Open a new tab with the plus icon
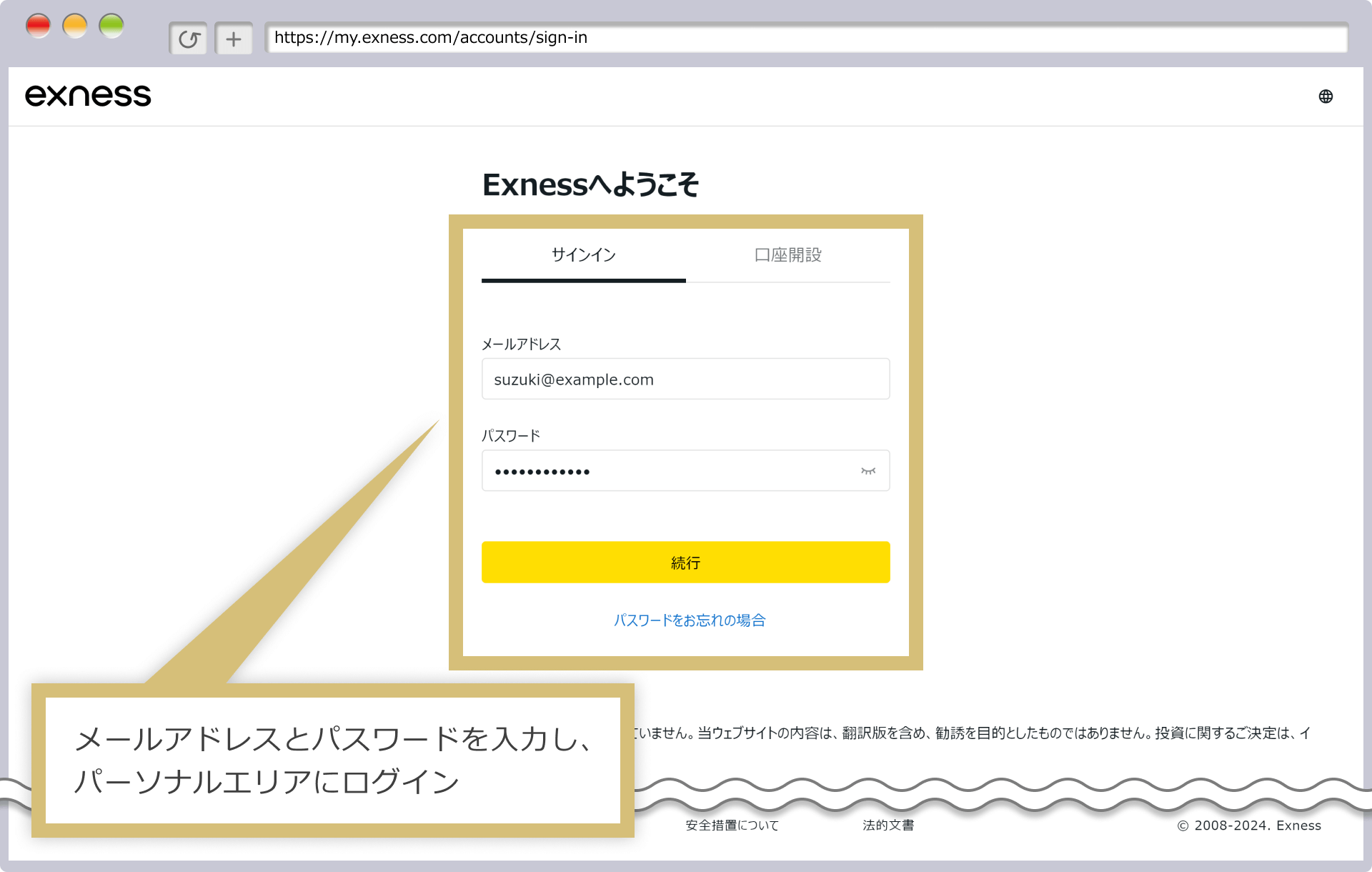This screenshot has width=1372, height=872. [x=234, y=39]
